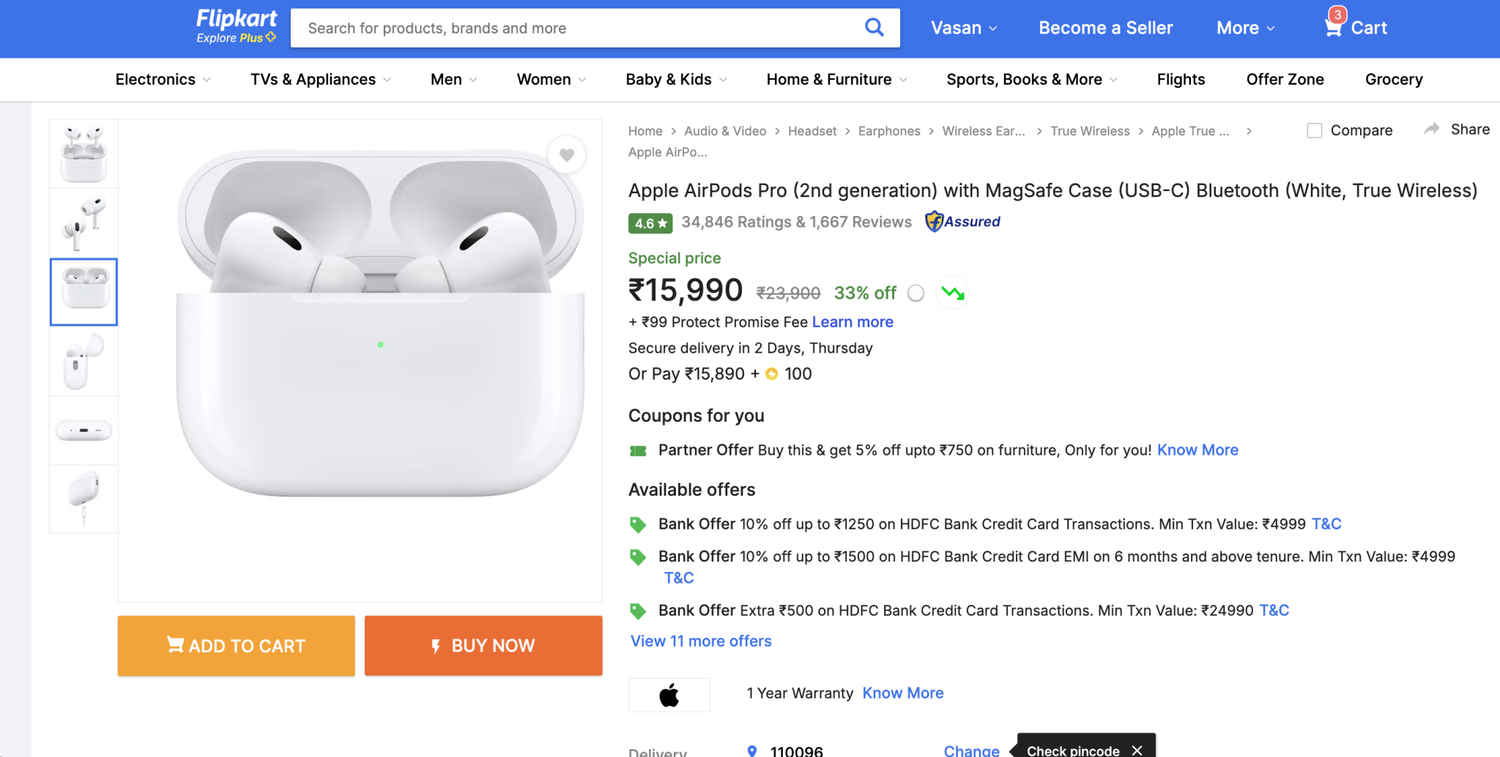Click the Apple brand logo

(669, 694)
